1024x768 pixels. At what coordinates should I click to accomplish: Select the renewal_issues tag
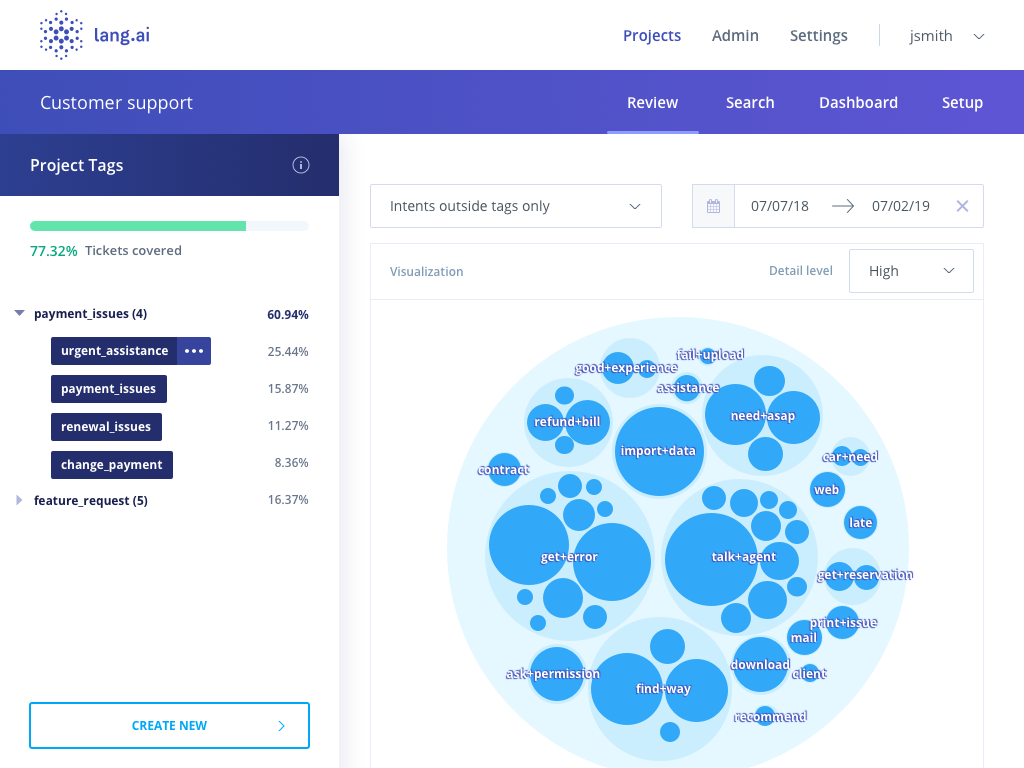pos(106,427)
